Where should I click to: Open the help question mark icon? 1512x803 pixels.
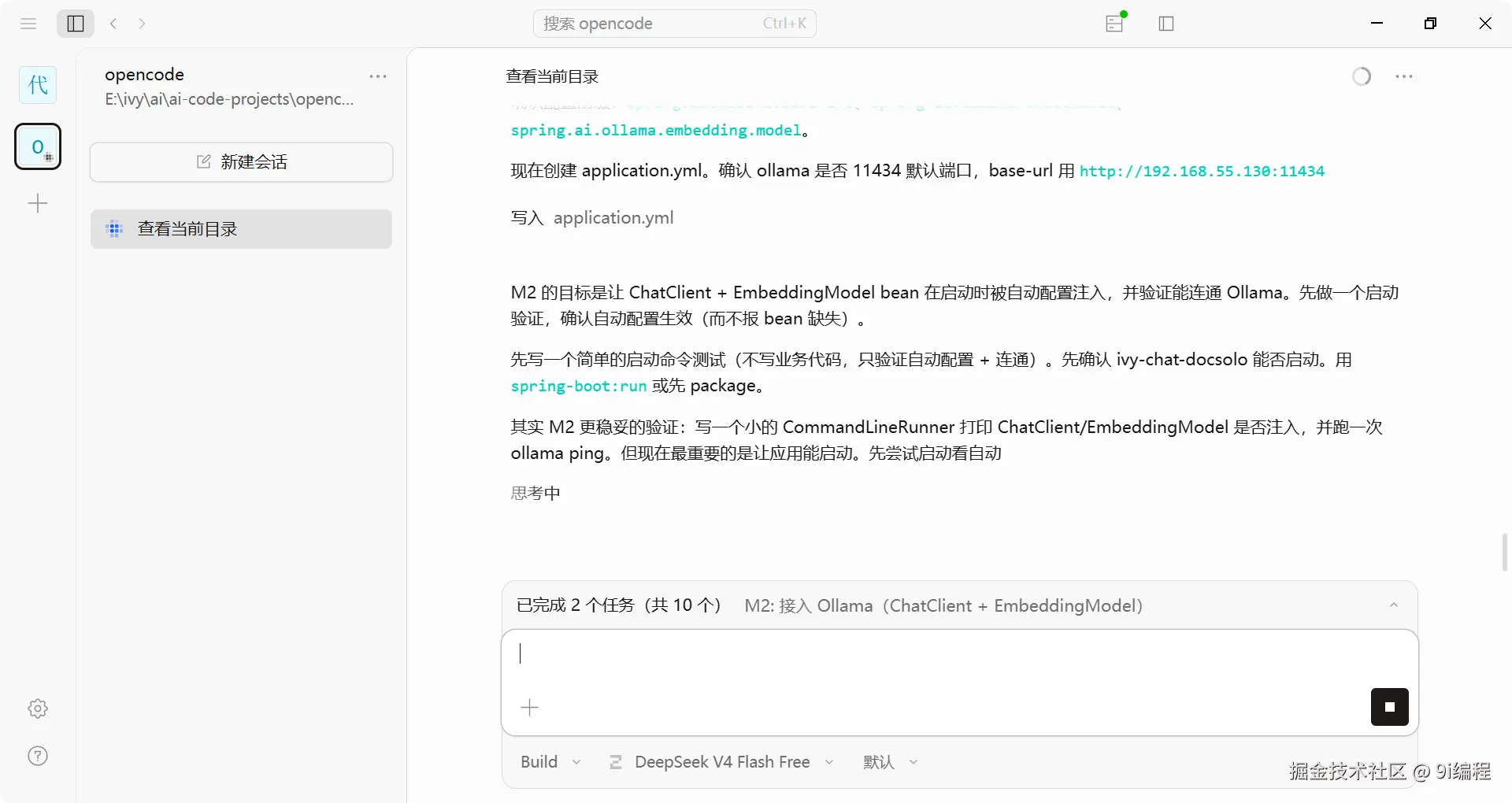coord(38,756)
